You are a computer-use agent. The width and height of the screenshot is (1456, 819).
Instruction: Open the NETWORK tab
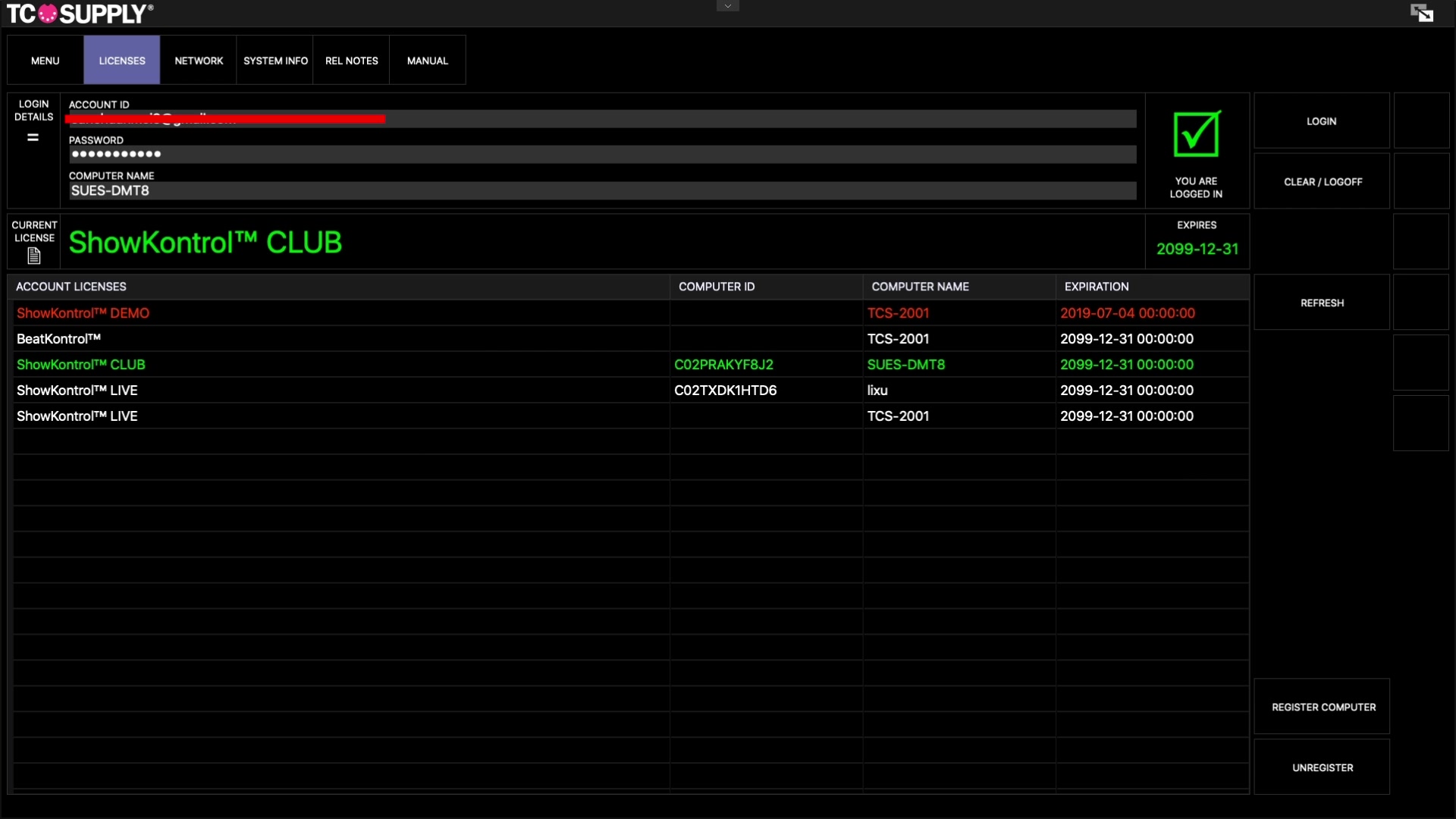click(199, 60)
